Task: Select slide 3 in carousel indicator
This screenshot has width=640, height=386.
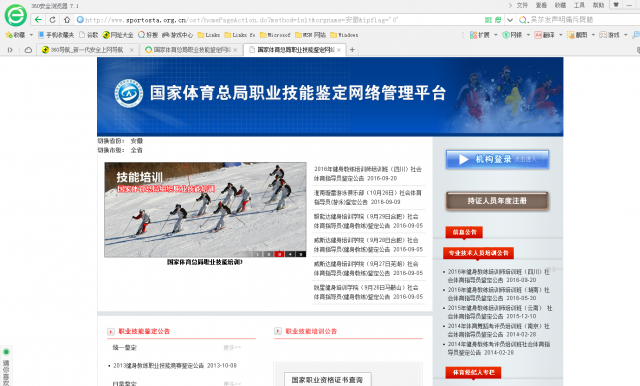Action: point(279,254)
